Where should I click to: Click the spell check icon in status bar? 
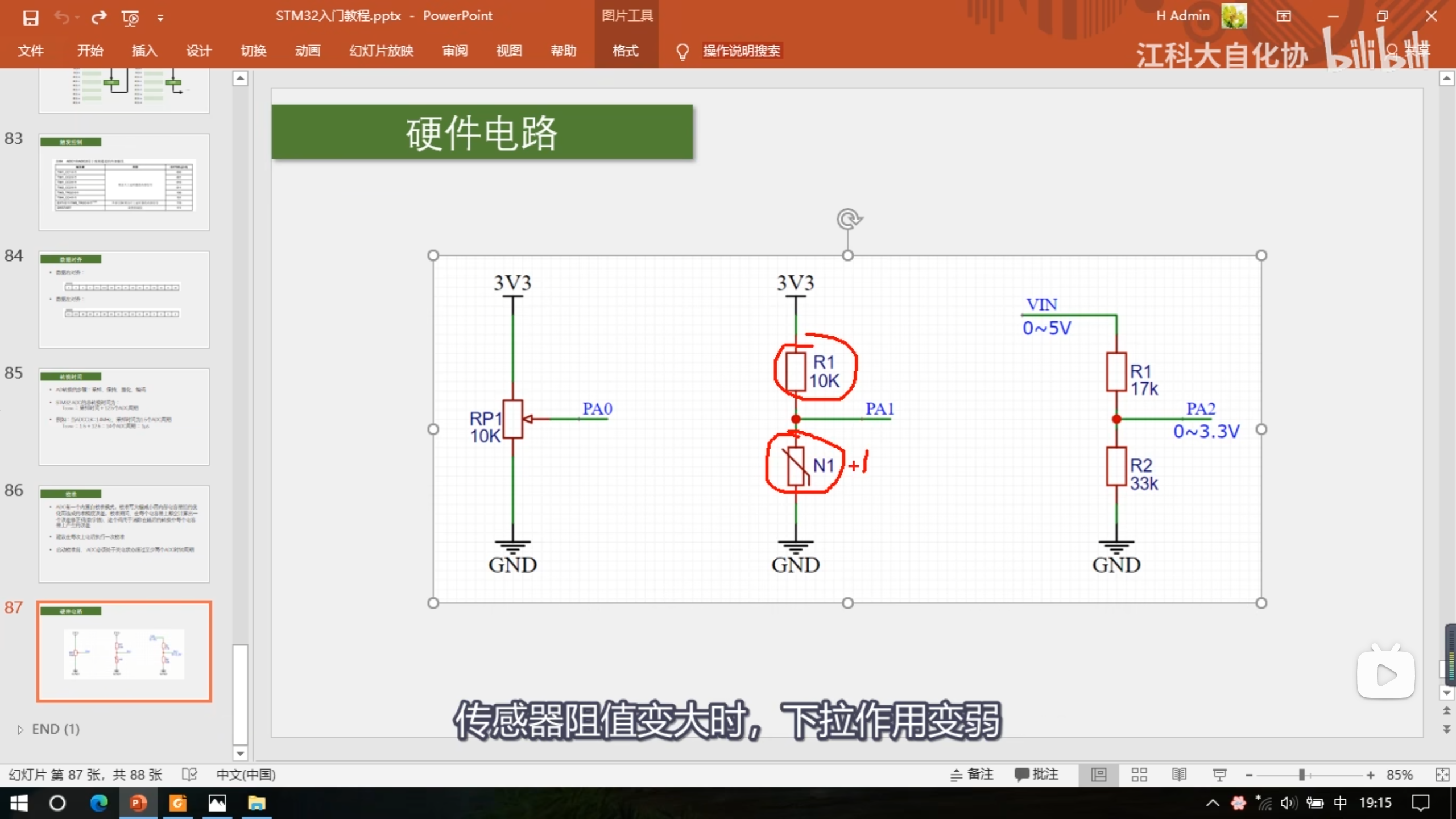point(189,775)
